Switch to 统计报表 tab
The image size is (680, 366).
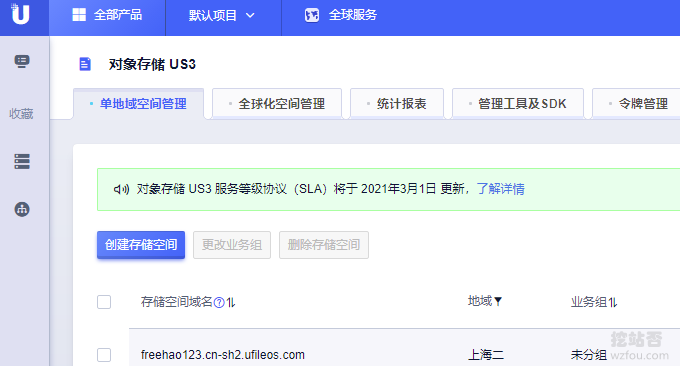click(397, 104)
